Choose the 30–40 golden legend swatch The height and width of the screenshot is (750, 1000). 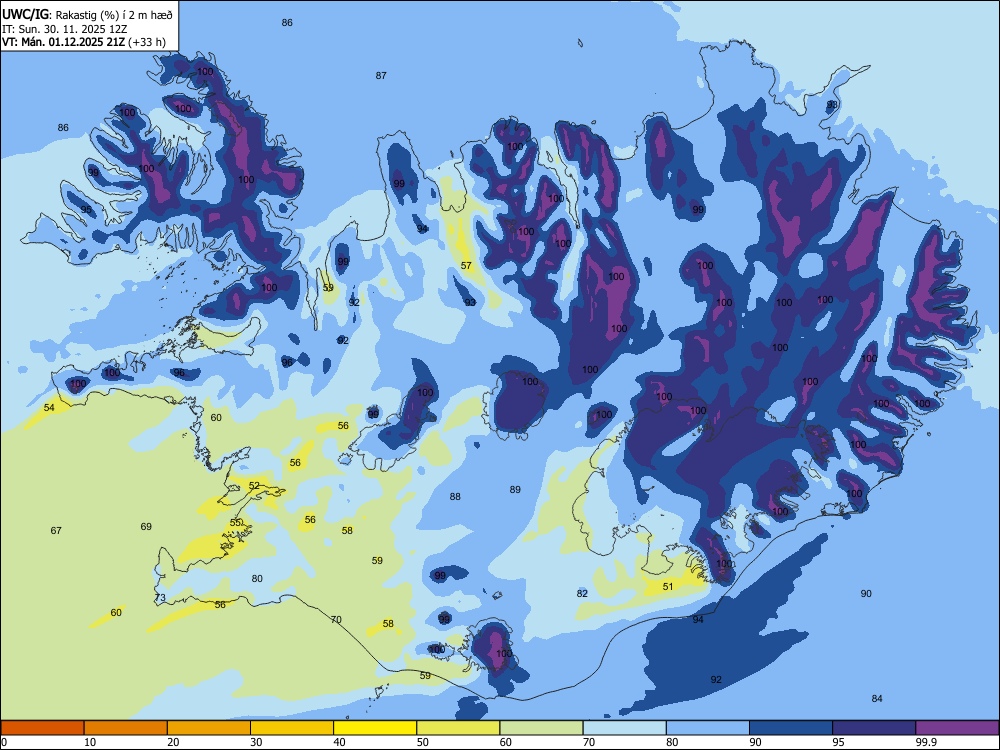pos(292,728)
